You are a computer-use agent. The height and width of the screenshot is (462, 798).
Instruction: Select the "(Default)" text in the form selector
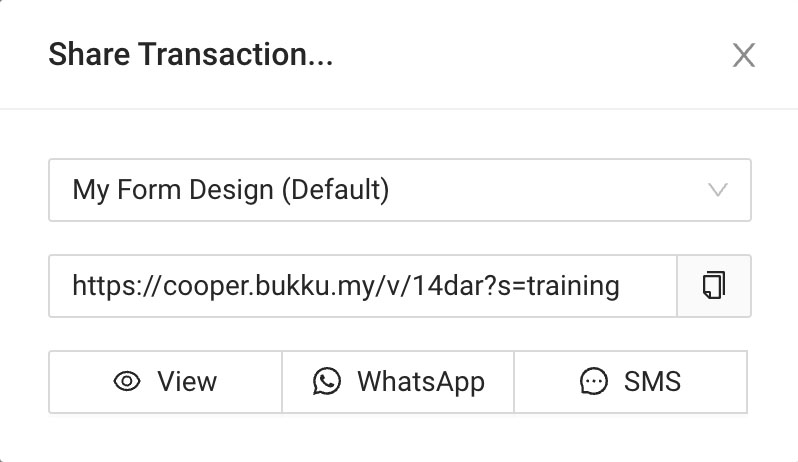[x=334, y=189]
